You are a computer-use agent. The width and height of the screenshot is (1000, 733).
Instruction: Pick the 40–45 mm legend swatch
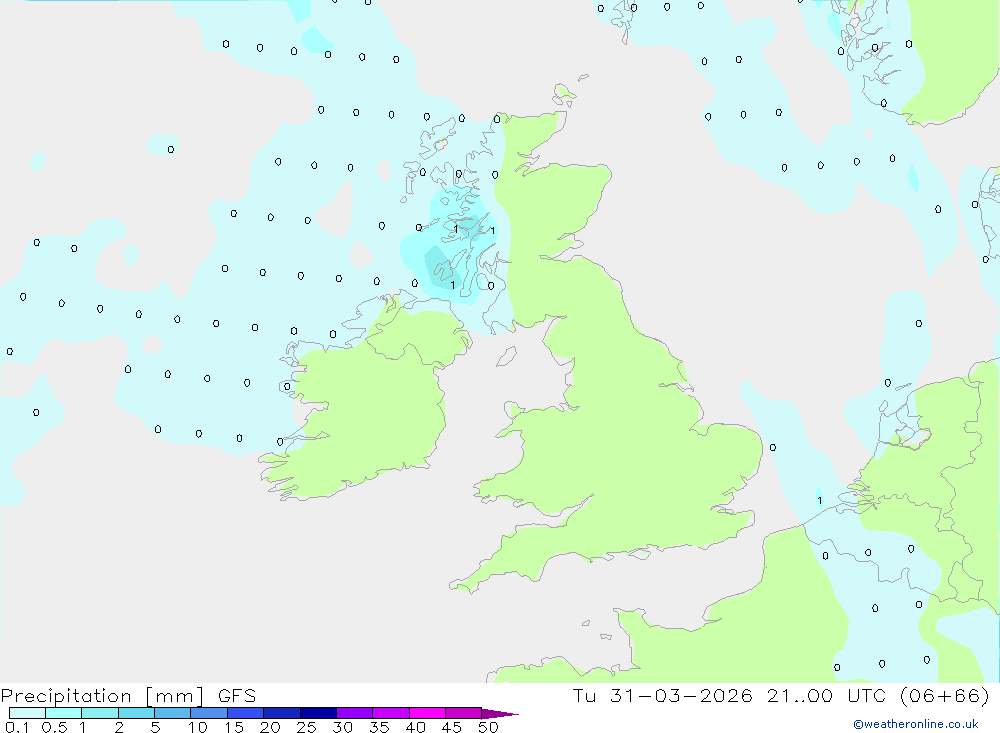pos(427,713)
